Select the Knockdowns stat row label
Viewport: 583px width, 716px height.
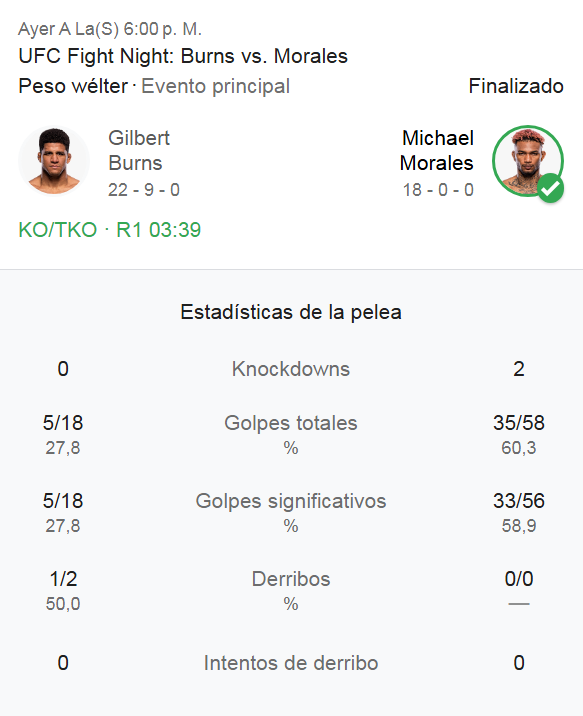291,369
